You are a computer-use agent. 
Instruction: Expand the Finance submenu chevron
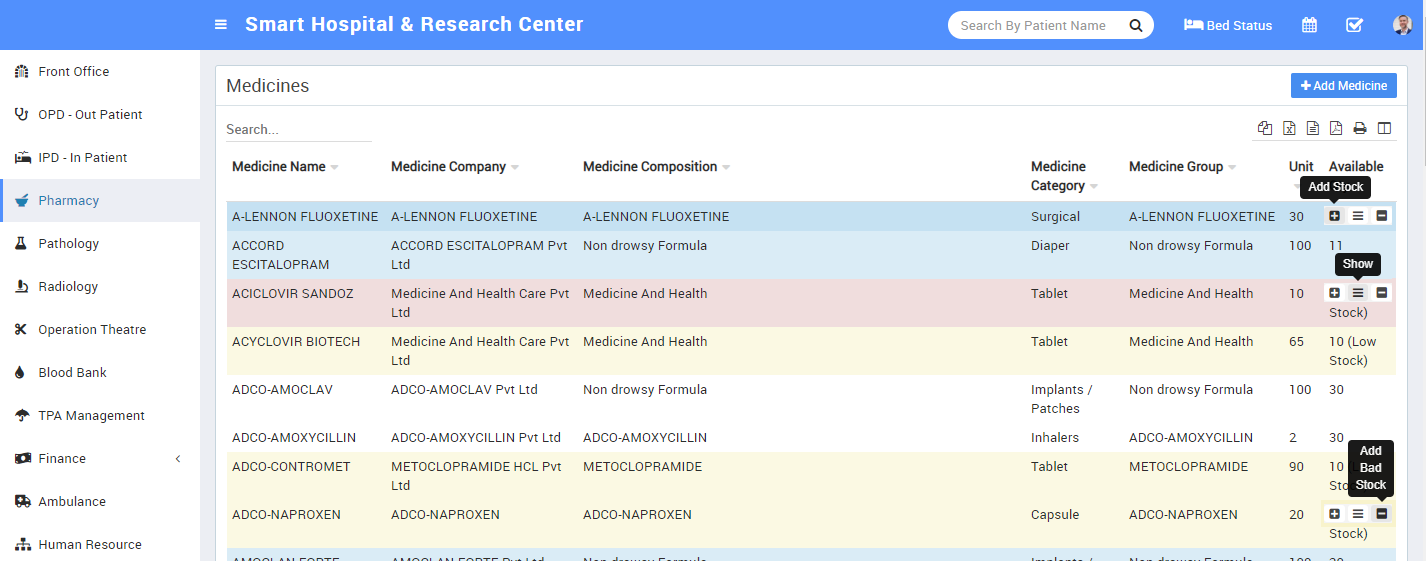point(178,459)
